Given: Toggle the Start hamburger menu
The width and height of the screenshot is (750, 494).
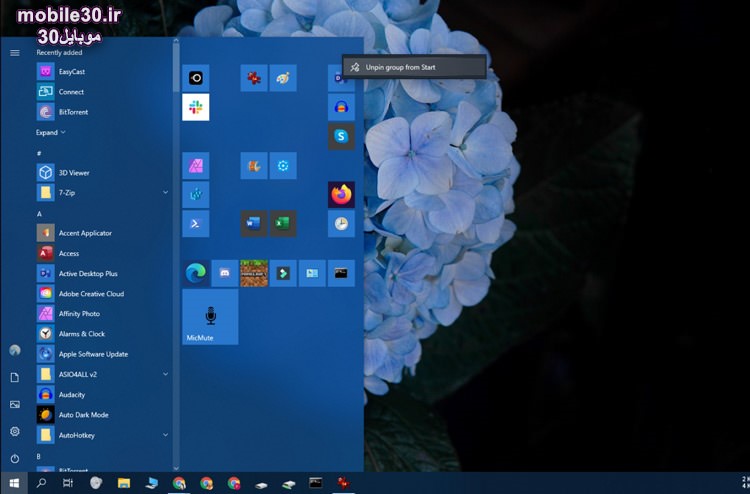Looking at the screenshot, I should coord(14,52).
